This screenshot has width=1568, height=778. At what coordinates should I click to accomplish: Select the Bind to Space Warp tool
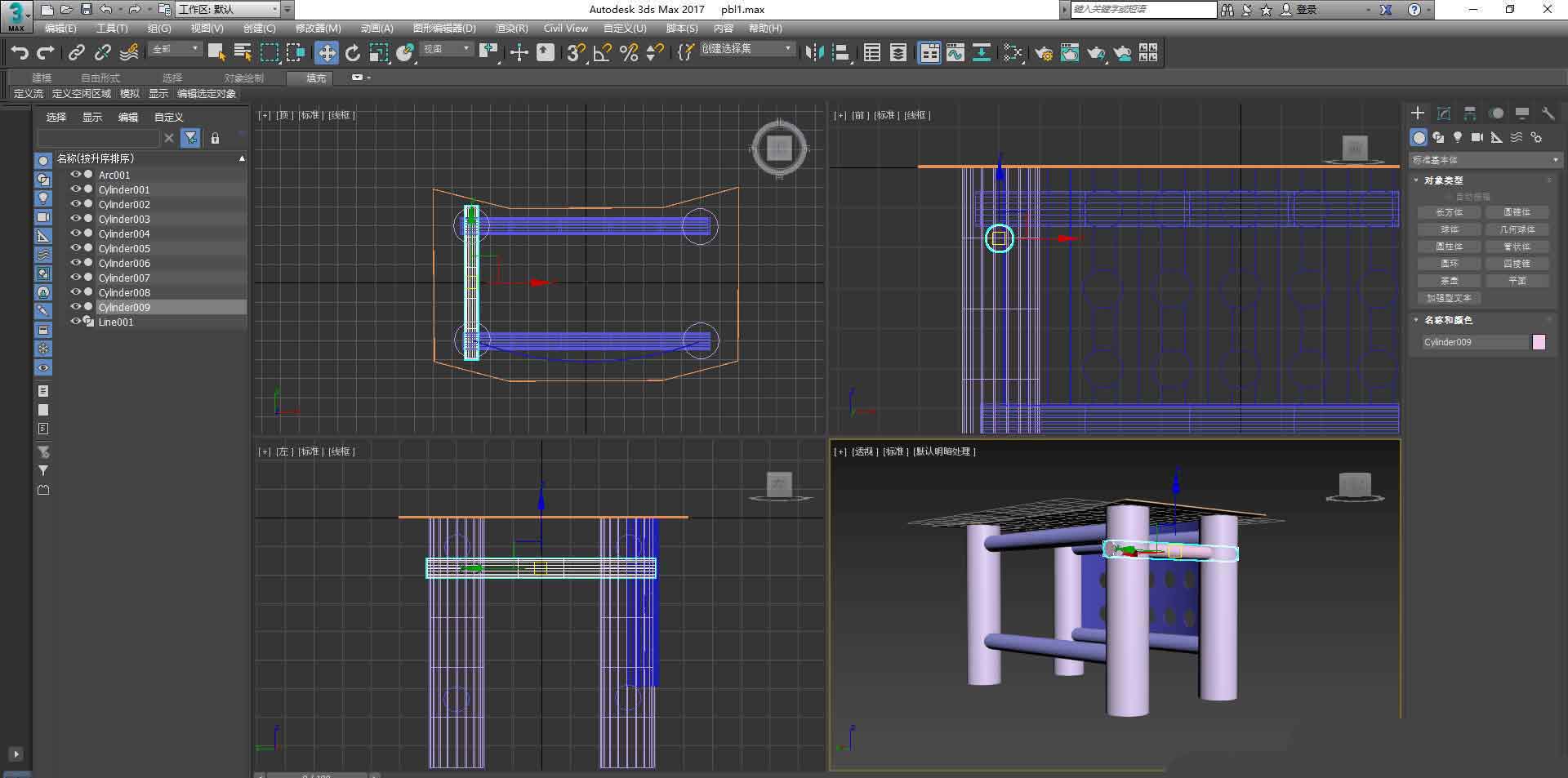[x=129, y=53]
